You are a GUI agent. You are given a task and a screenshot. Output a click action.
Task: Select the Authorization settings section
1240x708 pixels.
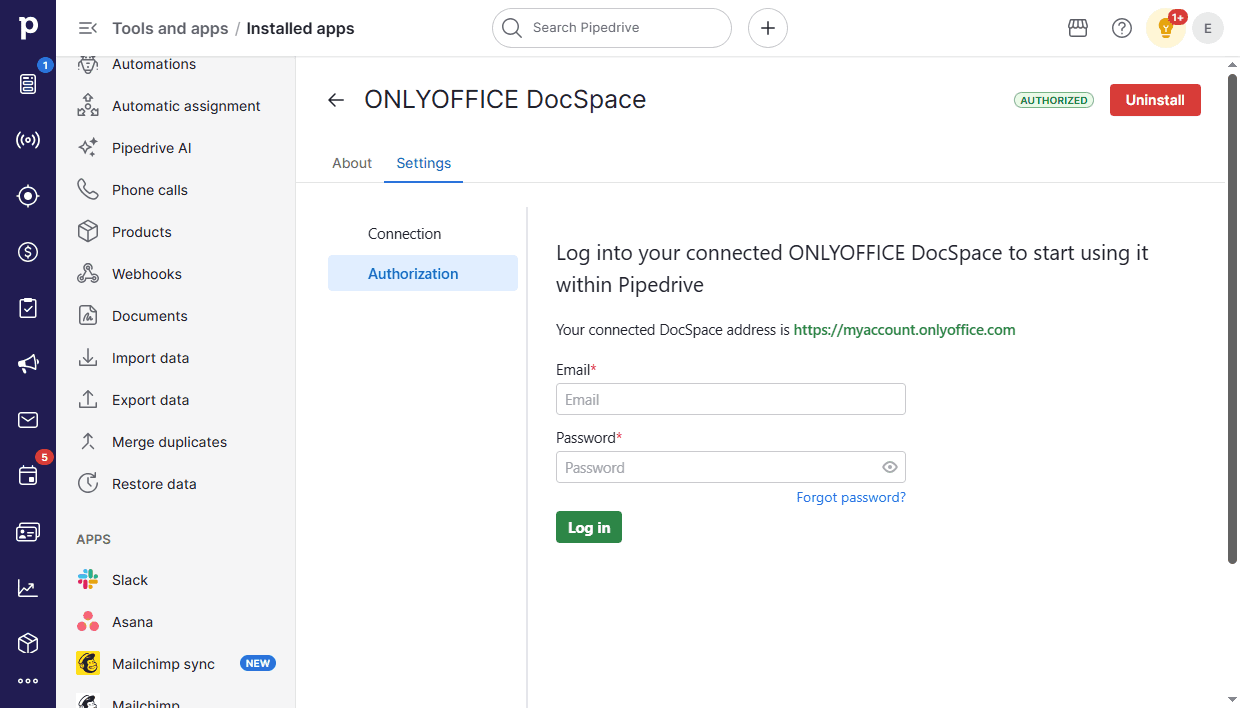[423, 274]
